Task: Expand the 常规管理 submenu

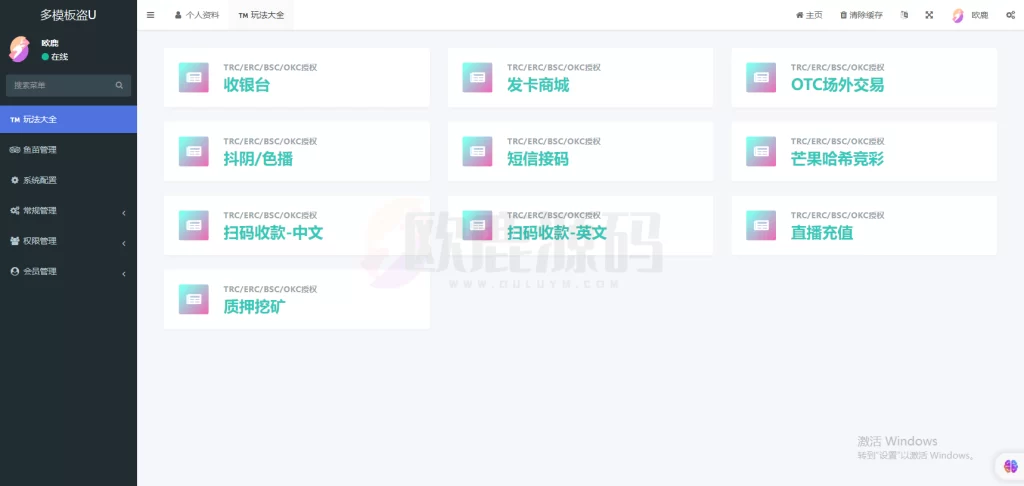Action: [68, 210]
